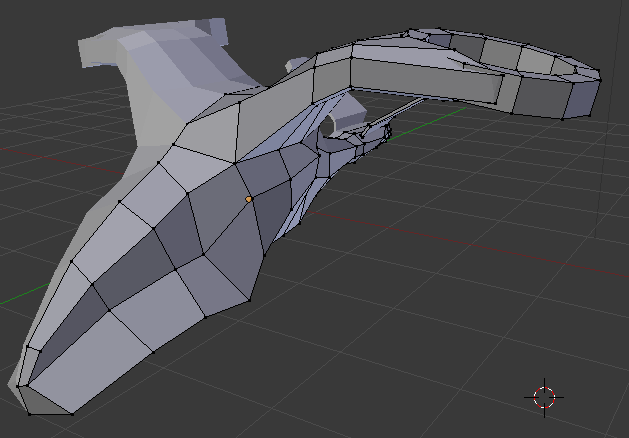
Task: Select the orange highlighted vertex on mesh
Action: tap(249, 199)
